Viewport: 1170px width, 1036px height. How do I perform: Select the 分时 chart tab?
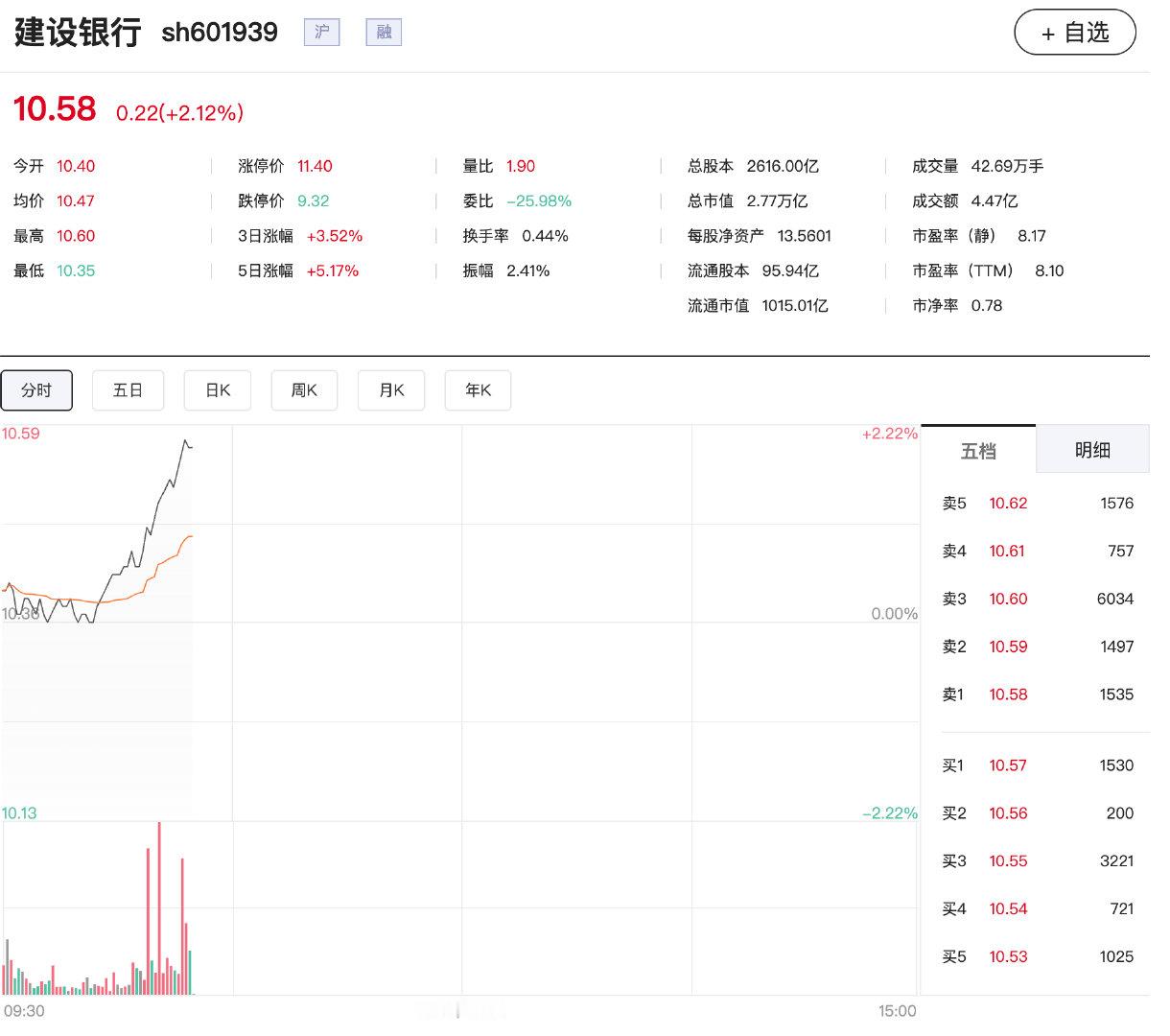tap(36, 390)
